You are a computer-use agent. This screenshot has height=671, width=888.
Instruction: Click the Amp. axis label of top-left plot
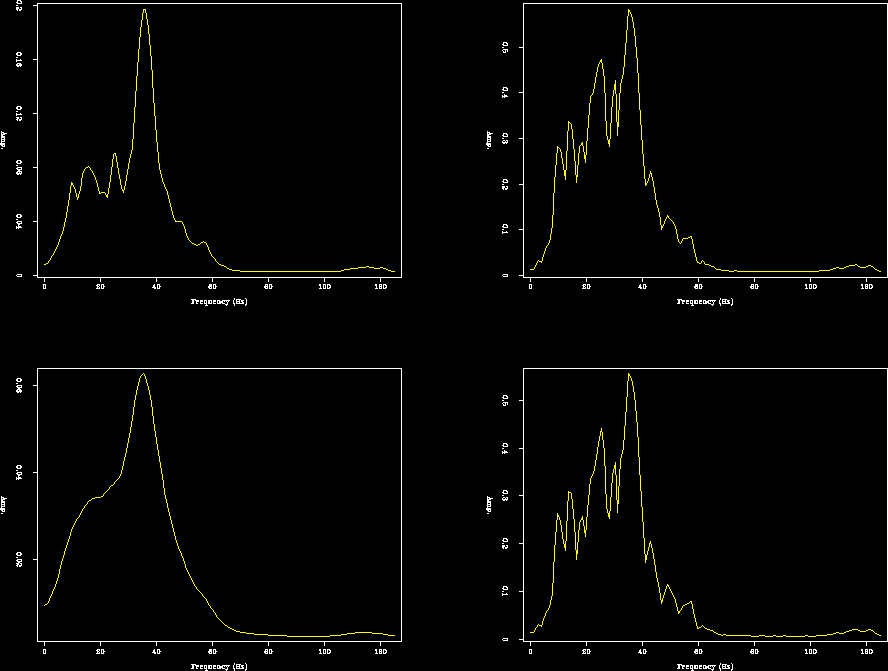(4, 140)
